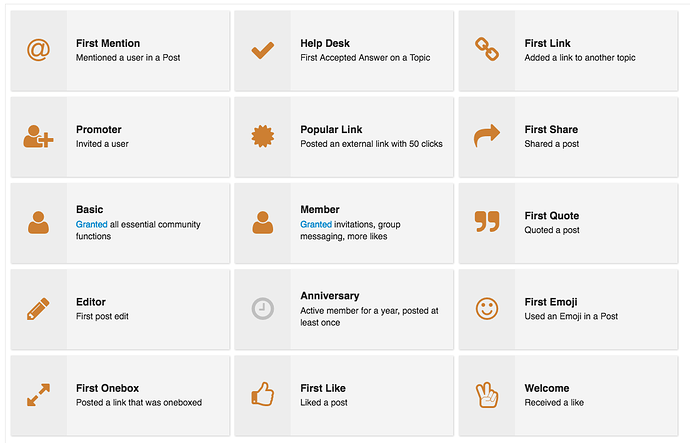Click the @ icon for First Mention
Viewport: 690px width, 443px height.
38,50
